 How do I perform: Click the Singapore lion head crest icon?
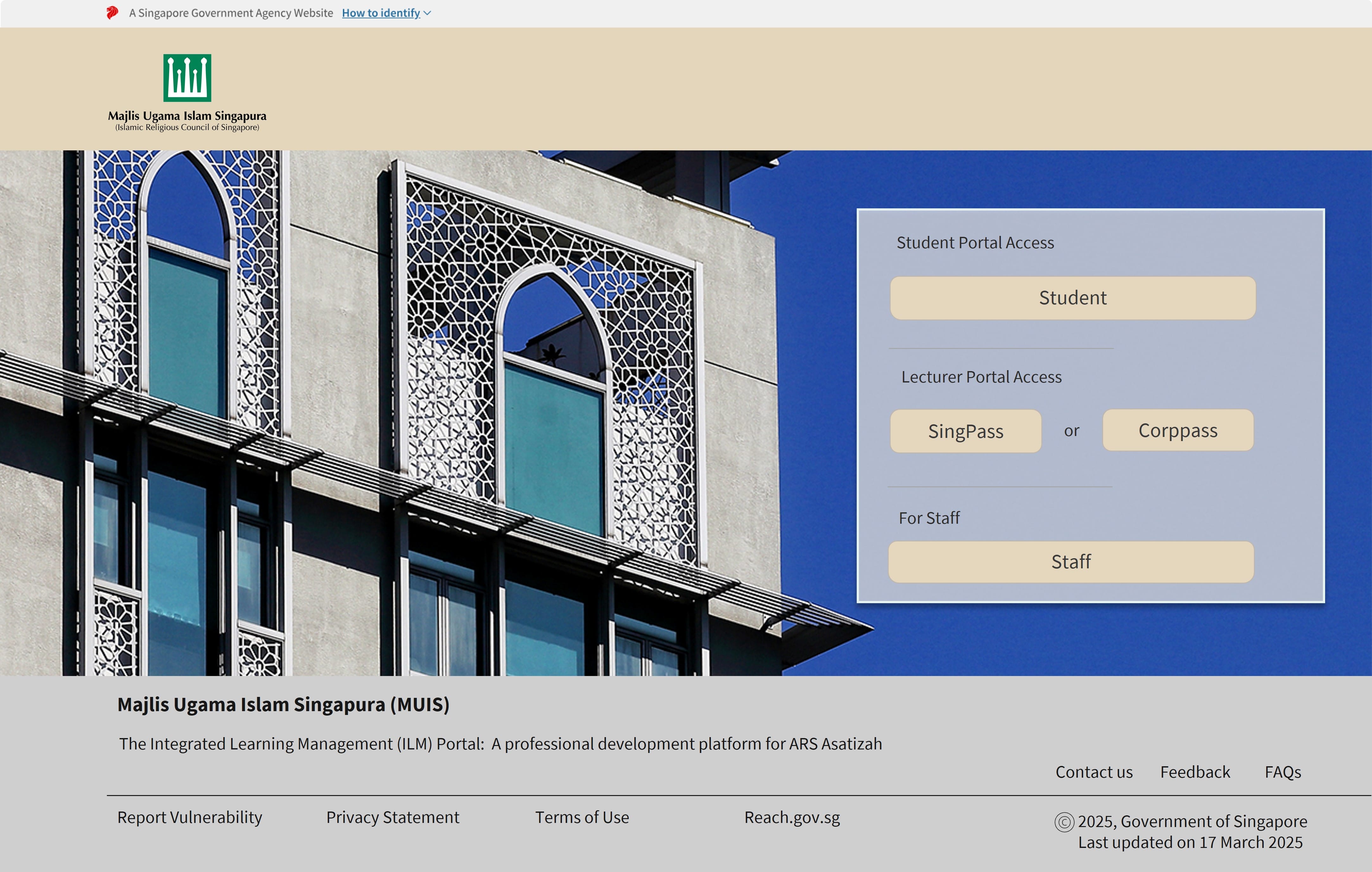coord(112,13)
